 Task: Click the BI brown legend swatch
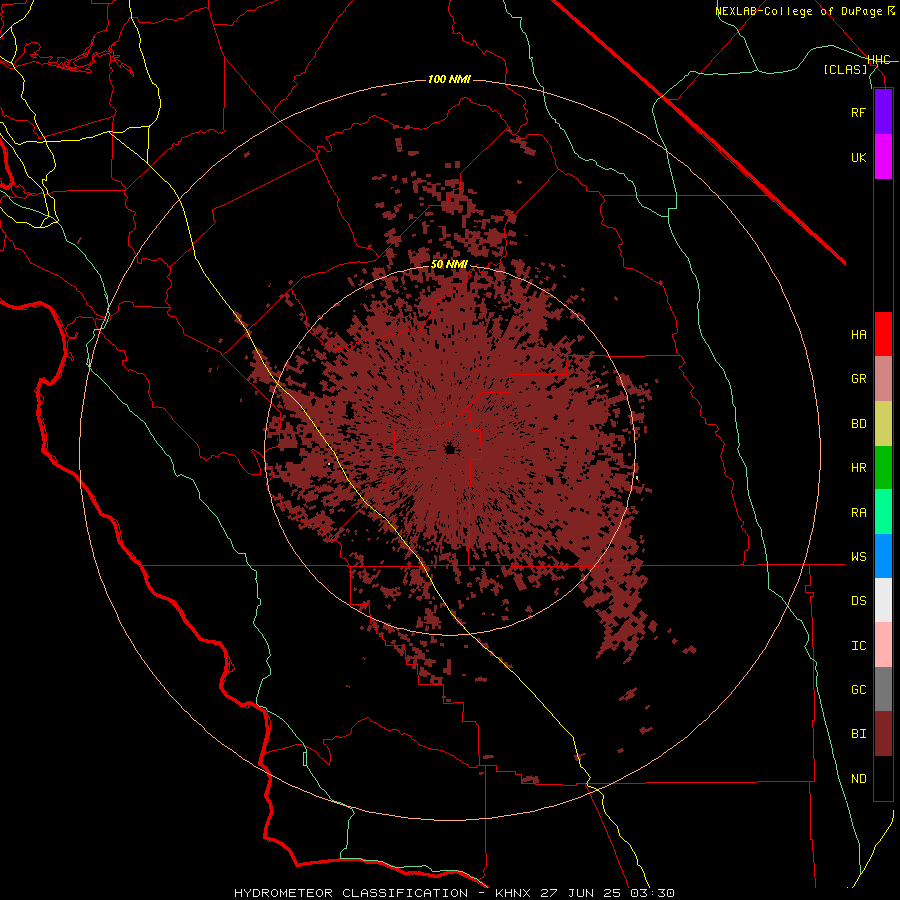883,734
